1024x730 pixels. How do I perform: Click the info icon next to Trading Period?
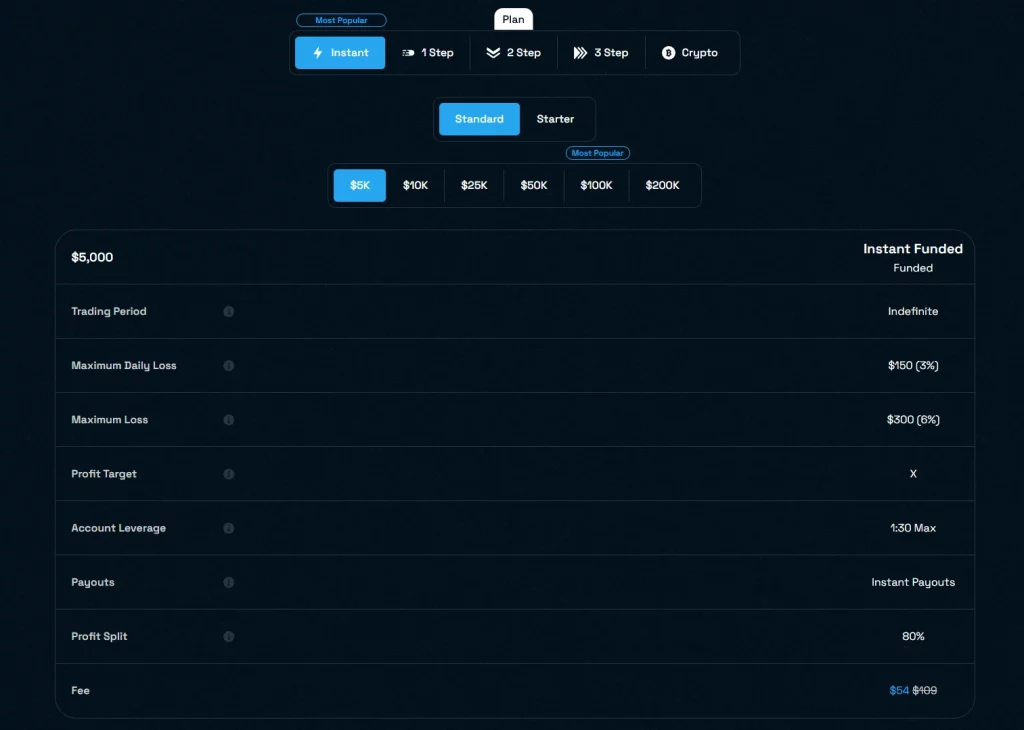pos(228,312)
